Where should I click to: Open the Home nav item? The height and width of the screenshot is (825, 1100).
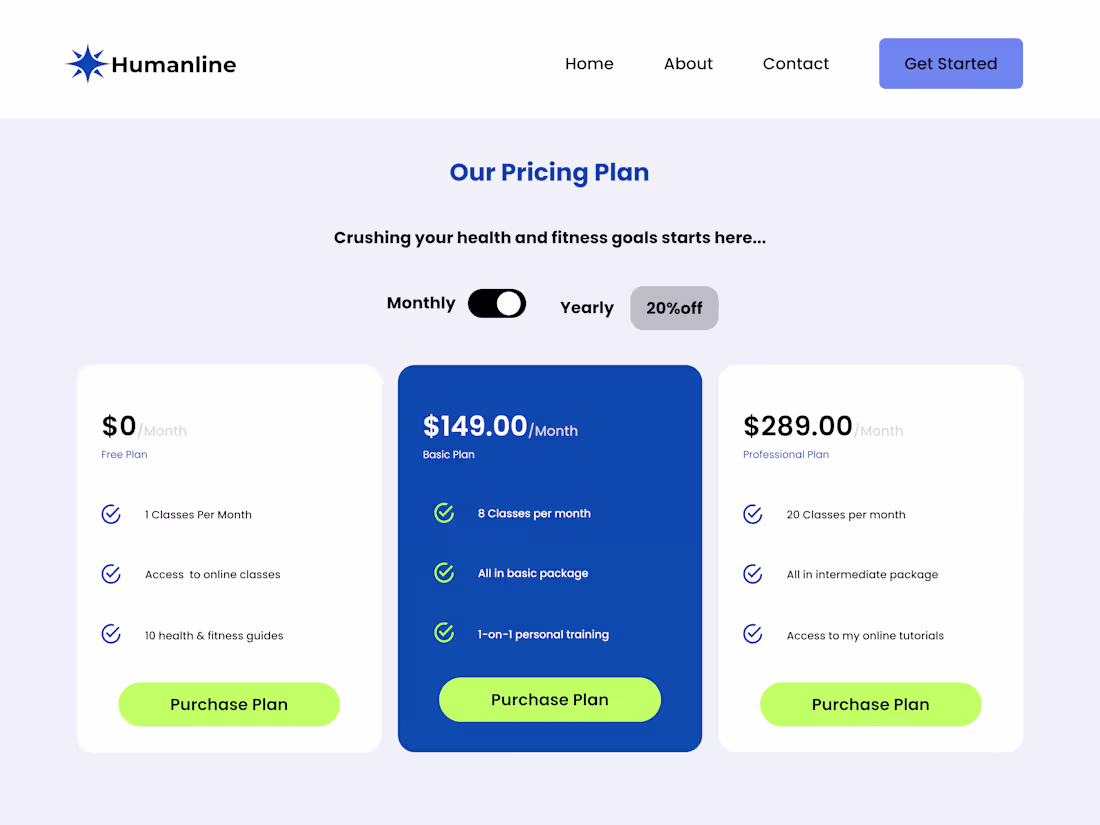(589, 64)
